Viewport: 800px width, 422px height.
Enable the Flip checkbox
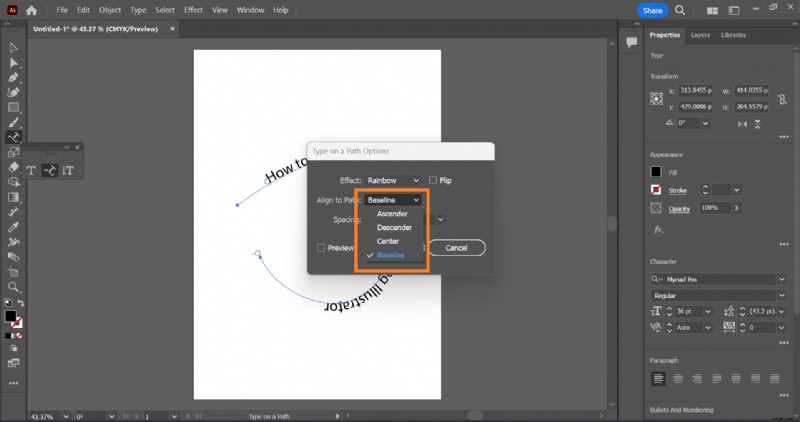click(432, 180)
